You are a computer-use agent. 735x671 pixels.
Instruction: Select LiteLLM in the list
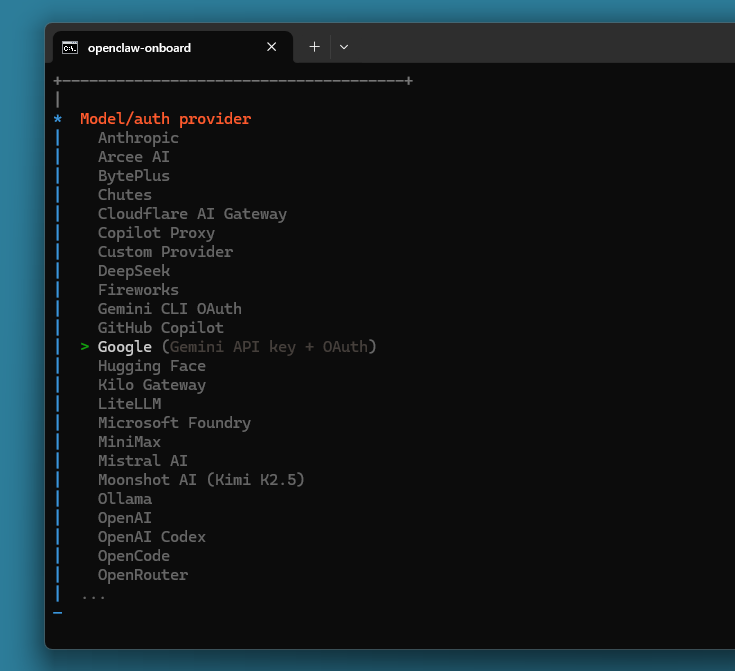(129, 404)
